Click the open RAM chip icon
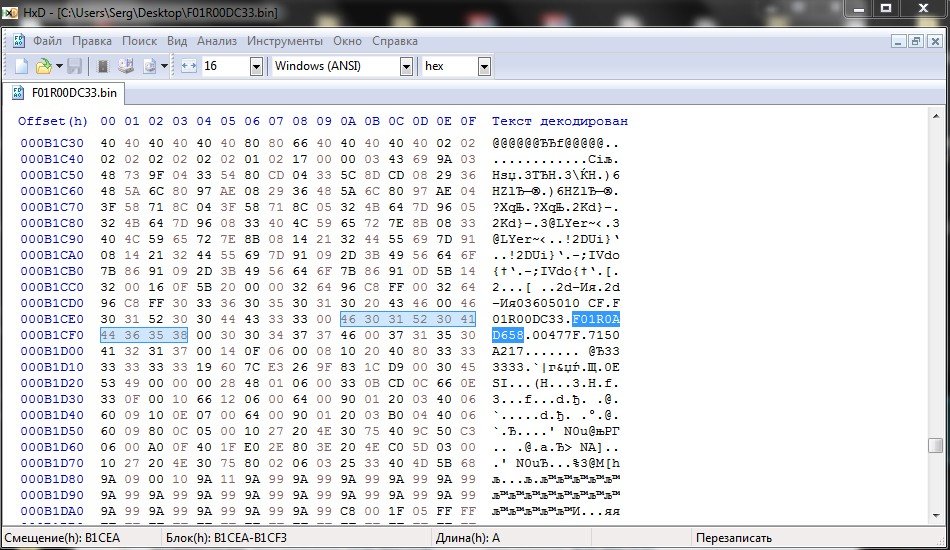Screen dimensions: 950x550 click(102, 66)
